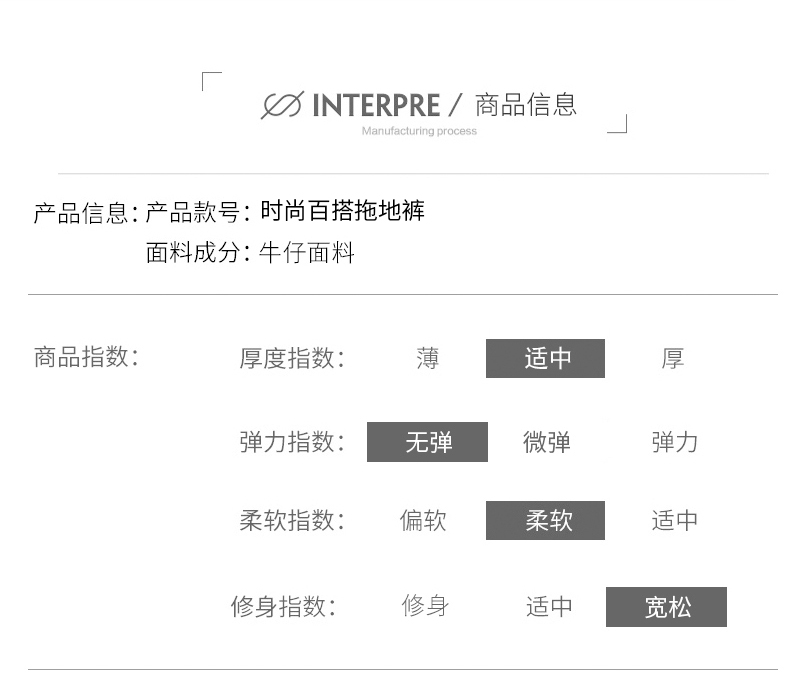The width and height of the screenshot is (790, 683).
Task: Click the Manufacturing process subtitle
Action: point(419,131)
